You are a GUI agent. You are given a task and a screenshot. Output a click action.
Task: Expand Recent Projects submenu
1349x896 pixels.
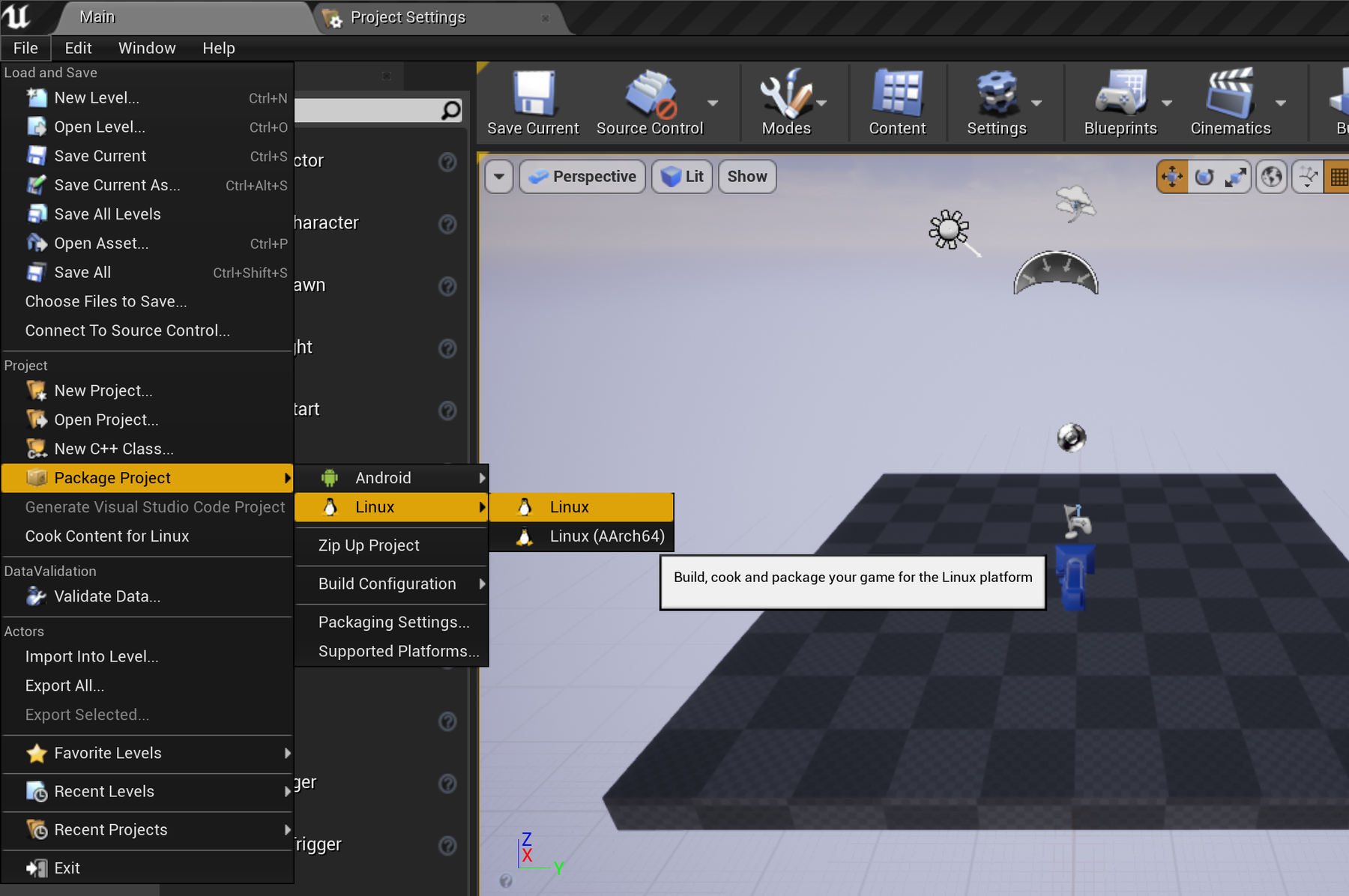147,830
